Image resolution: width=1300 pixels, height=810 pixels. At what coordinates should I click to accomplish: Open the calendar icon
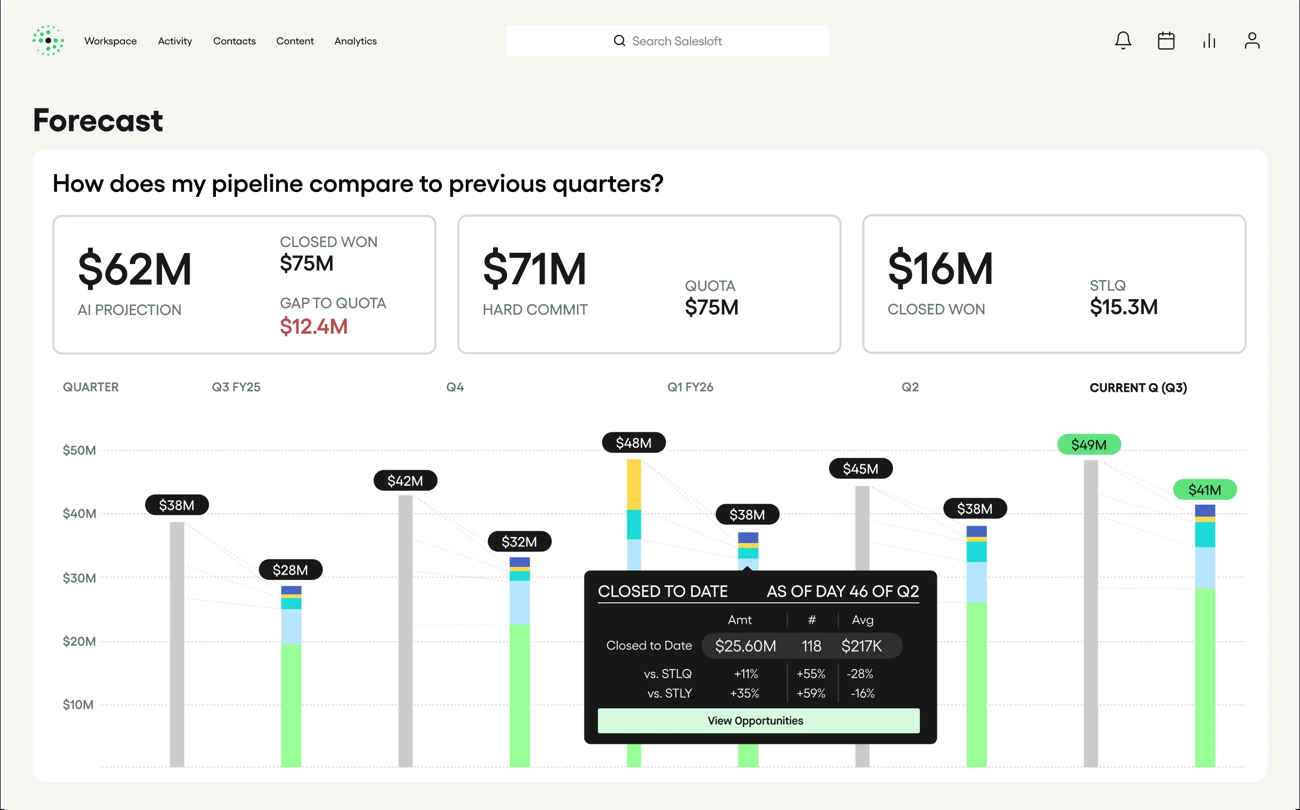pyautogui.click(x=1166, y=41)
